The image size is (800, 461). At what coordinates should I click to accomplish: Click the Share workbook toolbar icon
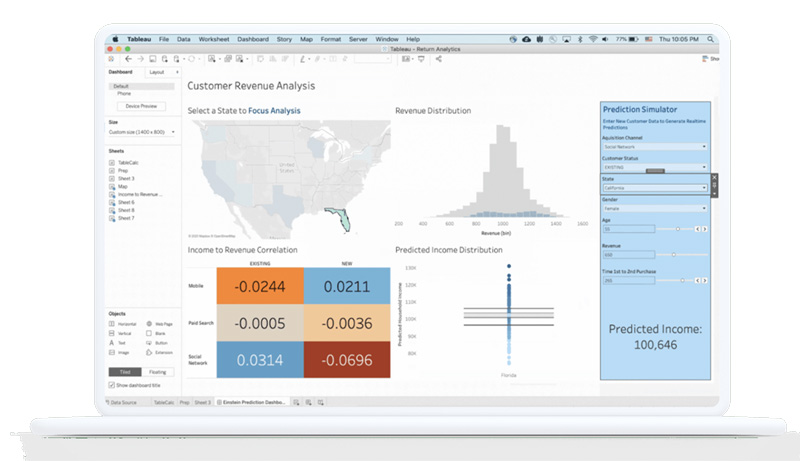point(439,59)
